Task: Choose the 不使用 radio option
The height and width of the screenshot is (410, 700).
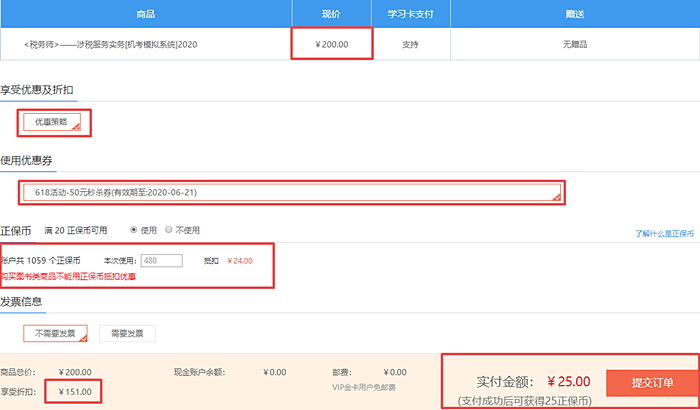Action: tap(169, 229)
